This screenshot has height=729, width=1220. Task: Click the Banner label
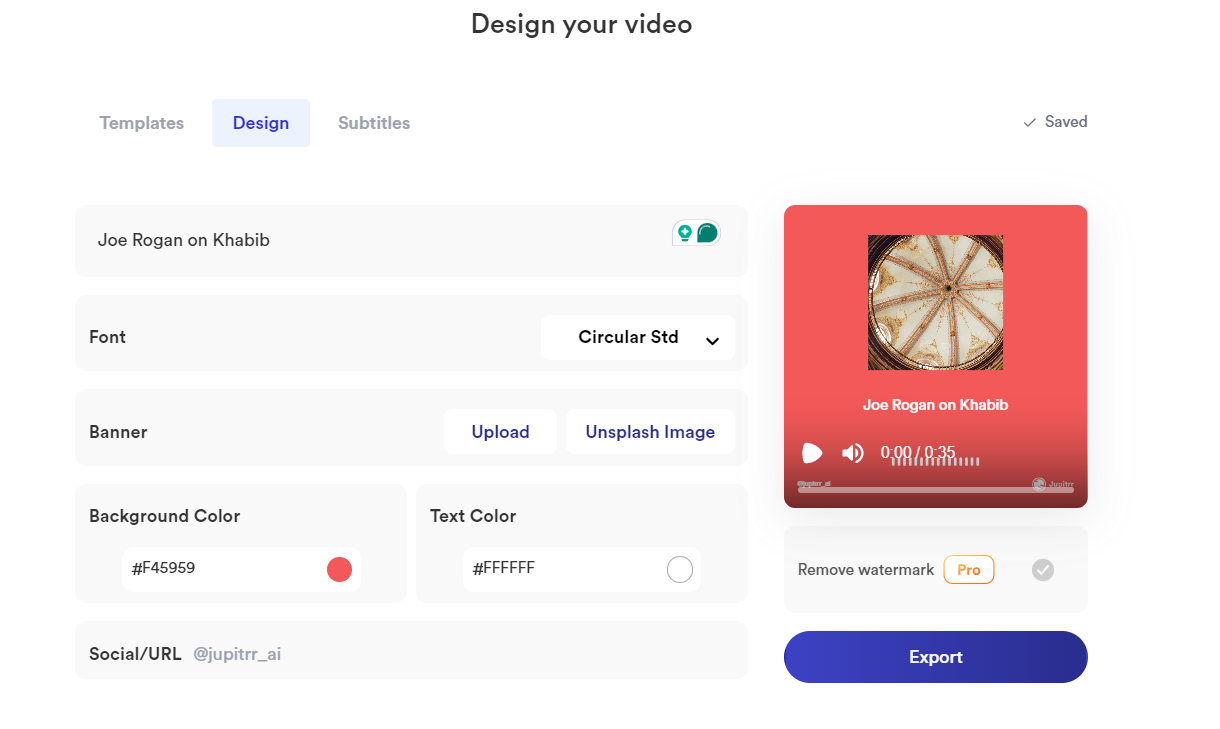click(x=118, y=432)
